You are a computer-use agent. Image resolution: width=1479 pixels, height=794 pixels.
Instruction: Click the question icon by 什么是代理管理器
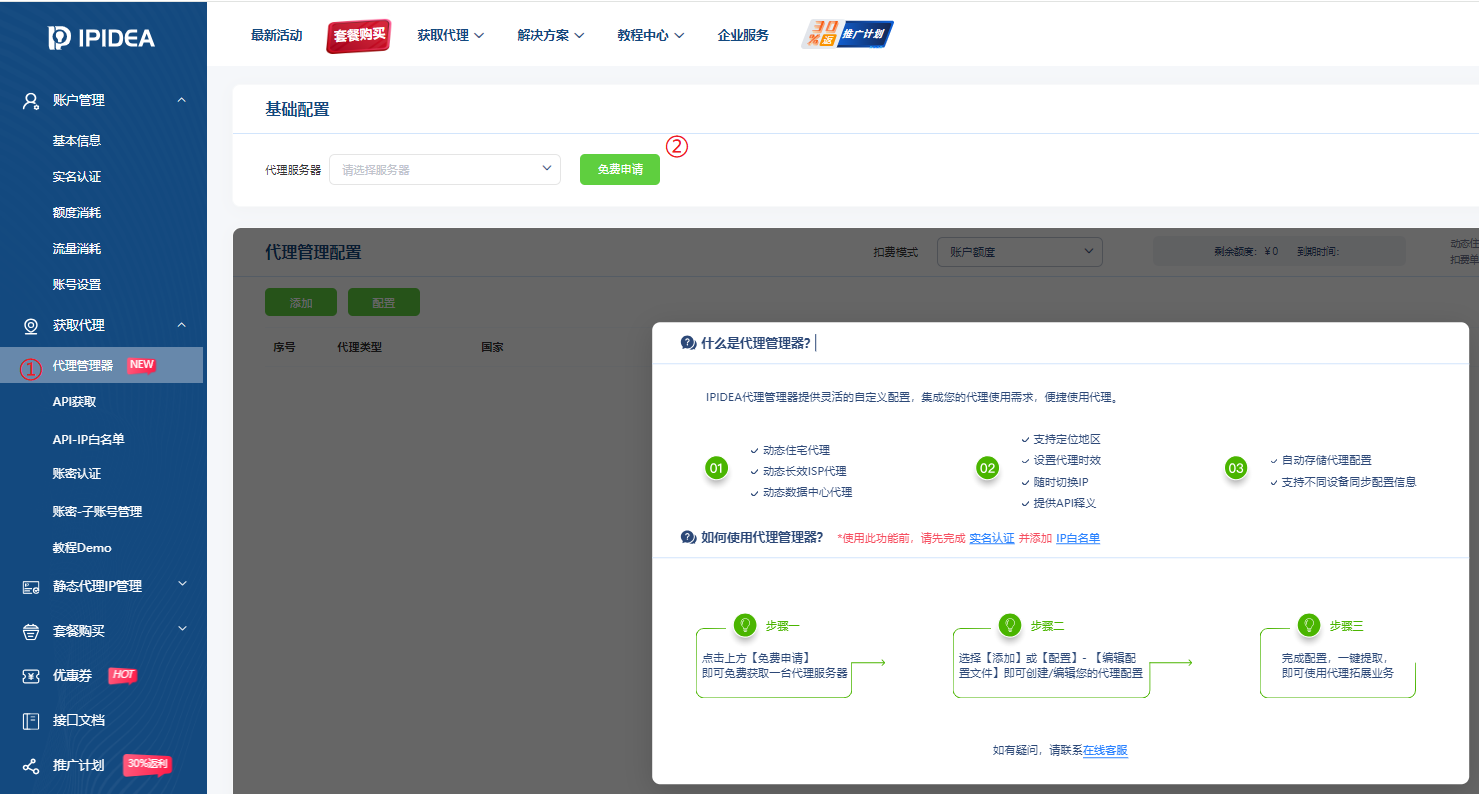tap(688, 343)
